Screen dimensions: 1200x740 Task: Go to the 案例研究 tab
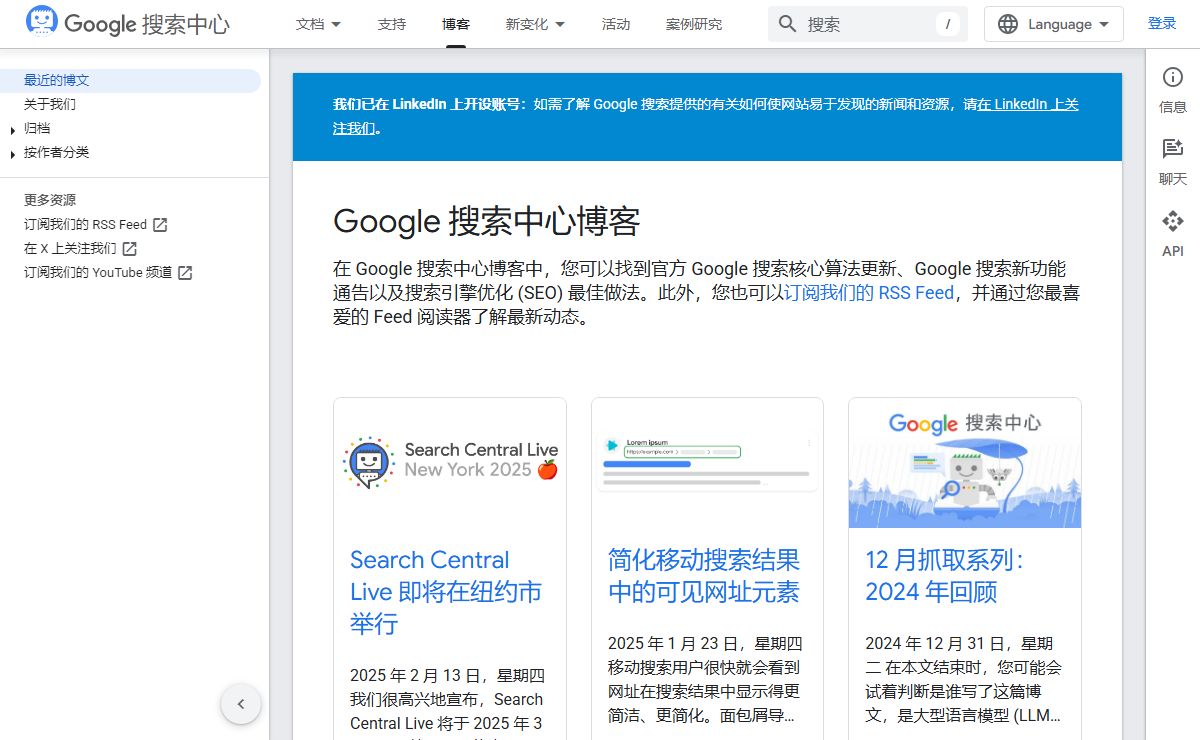(x=694, y=24)
